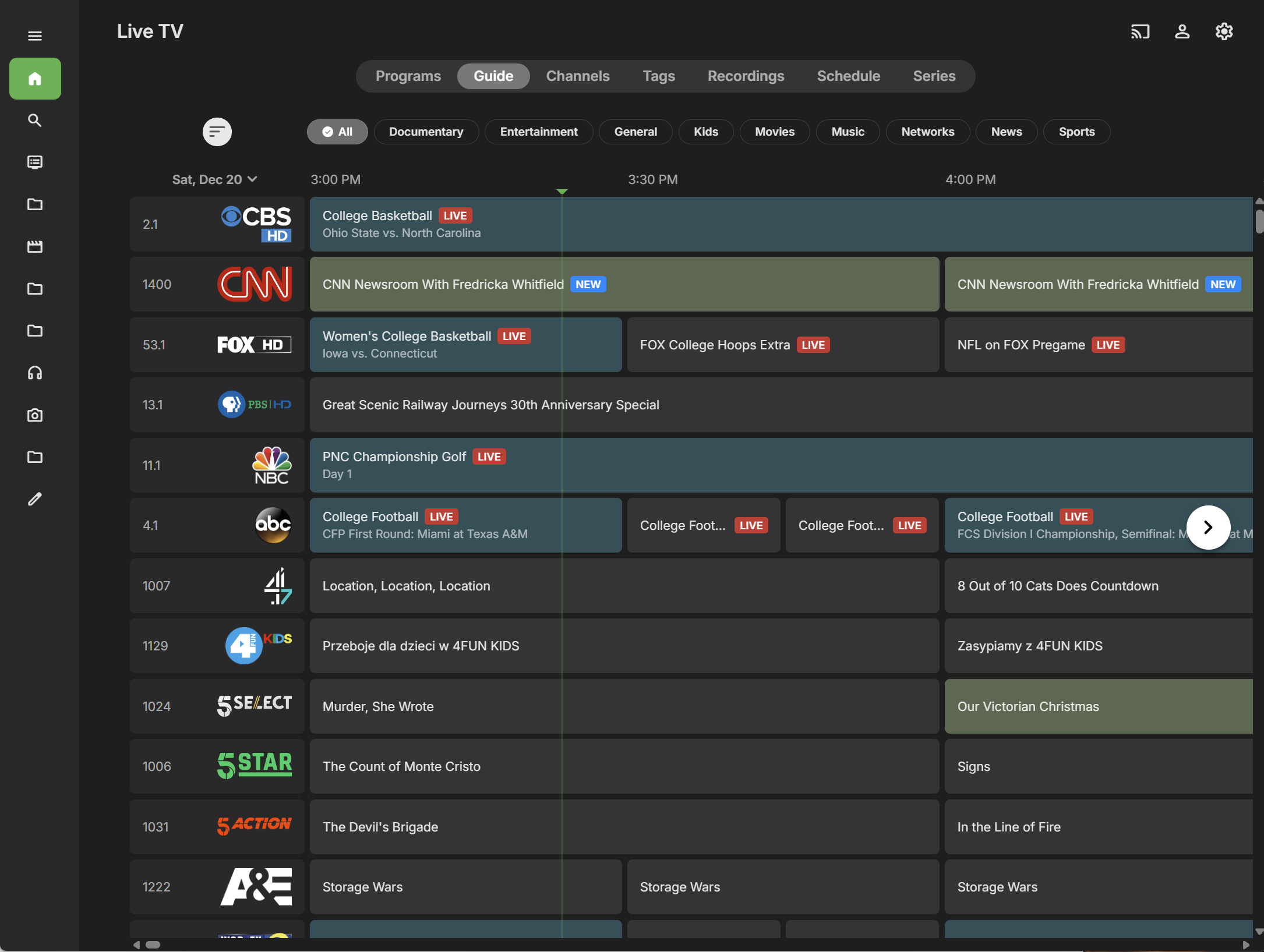Enable the Sports category filter

1076,132
